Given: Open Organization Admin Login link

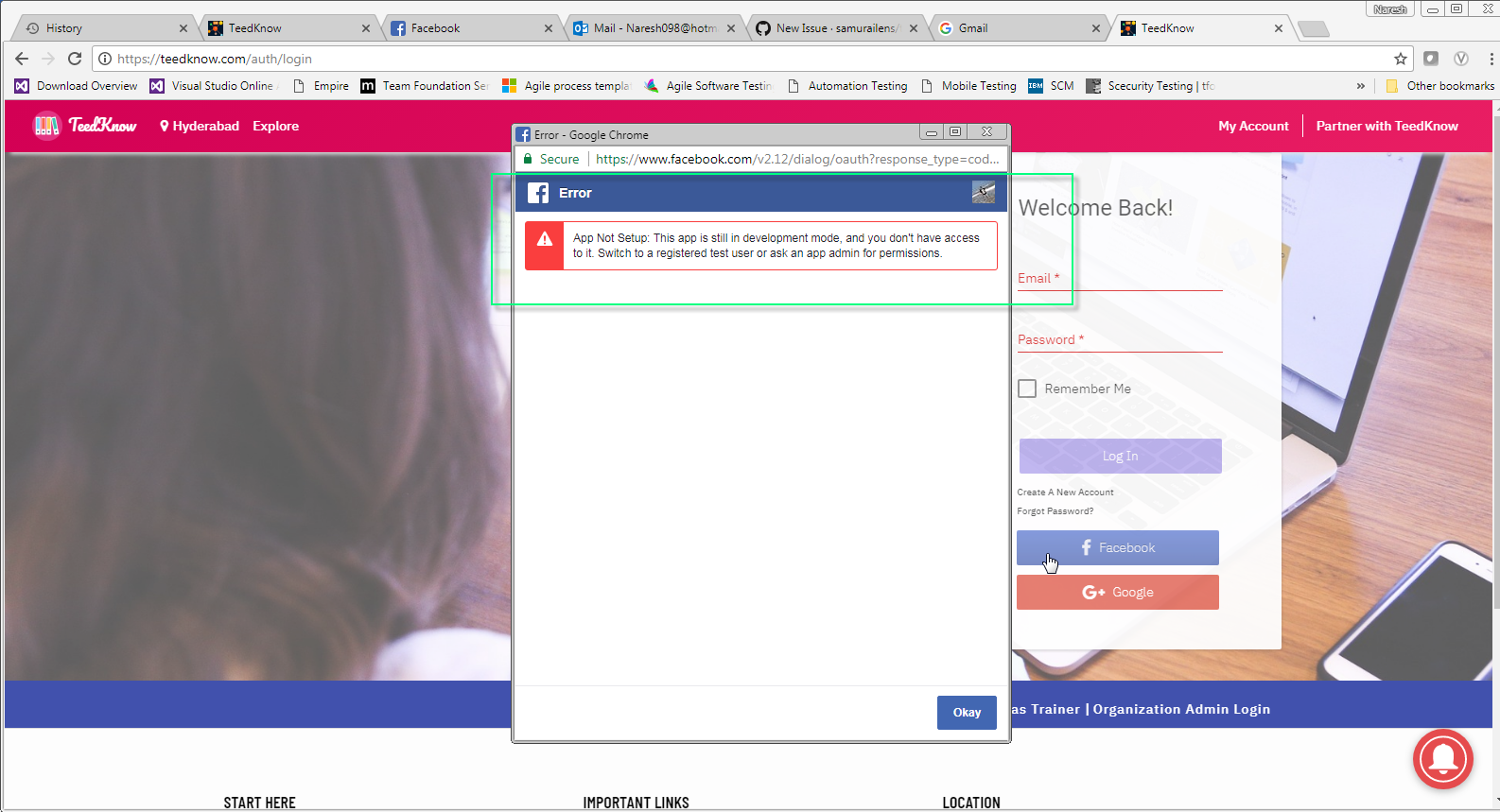Looking at the screenshot, I should point(1181,709).
